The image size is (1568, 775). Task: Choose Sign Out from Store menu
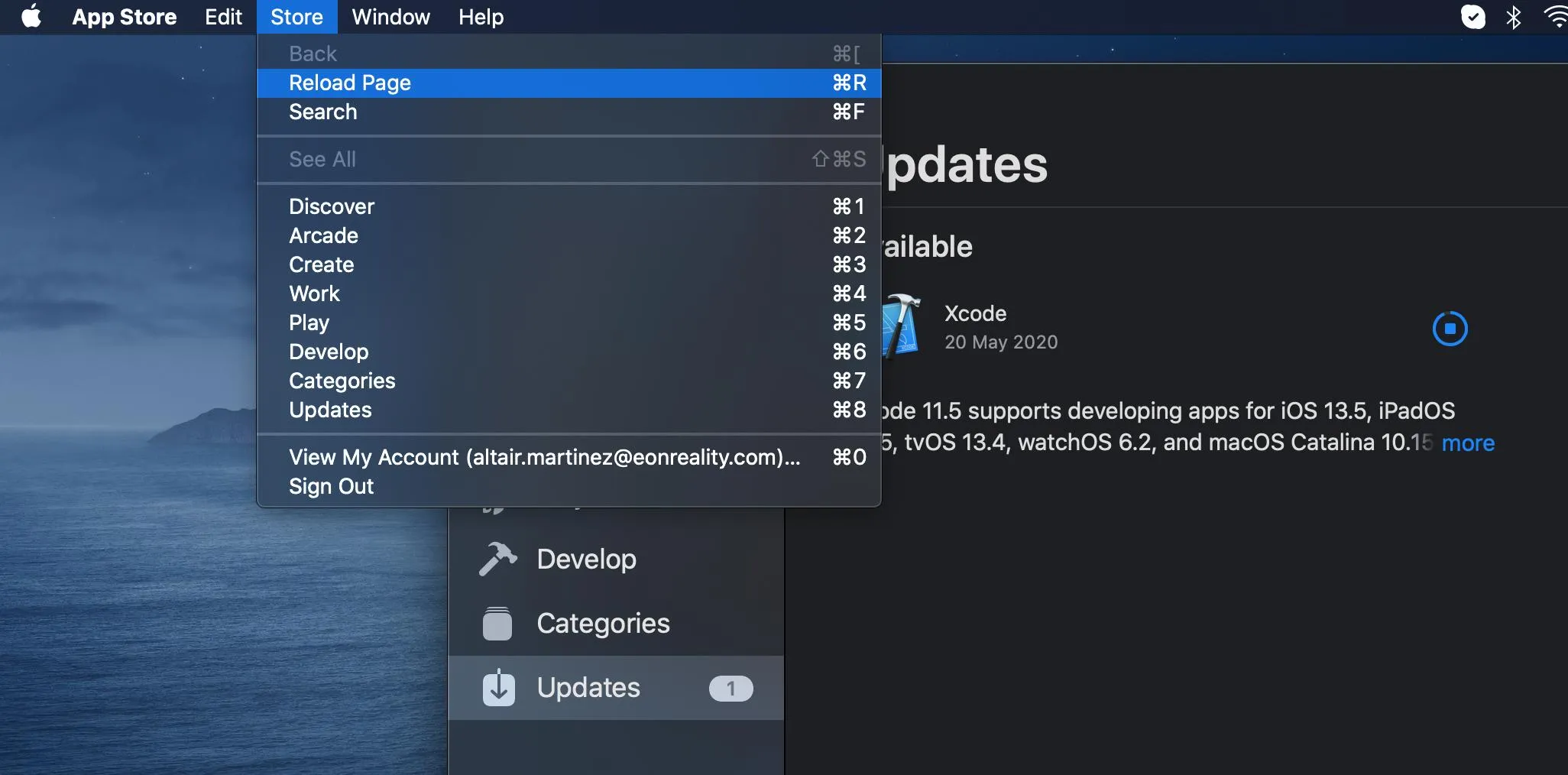coord(569,486)
